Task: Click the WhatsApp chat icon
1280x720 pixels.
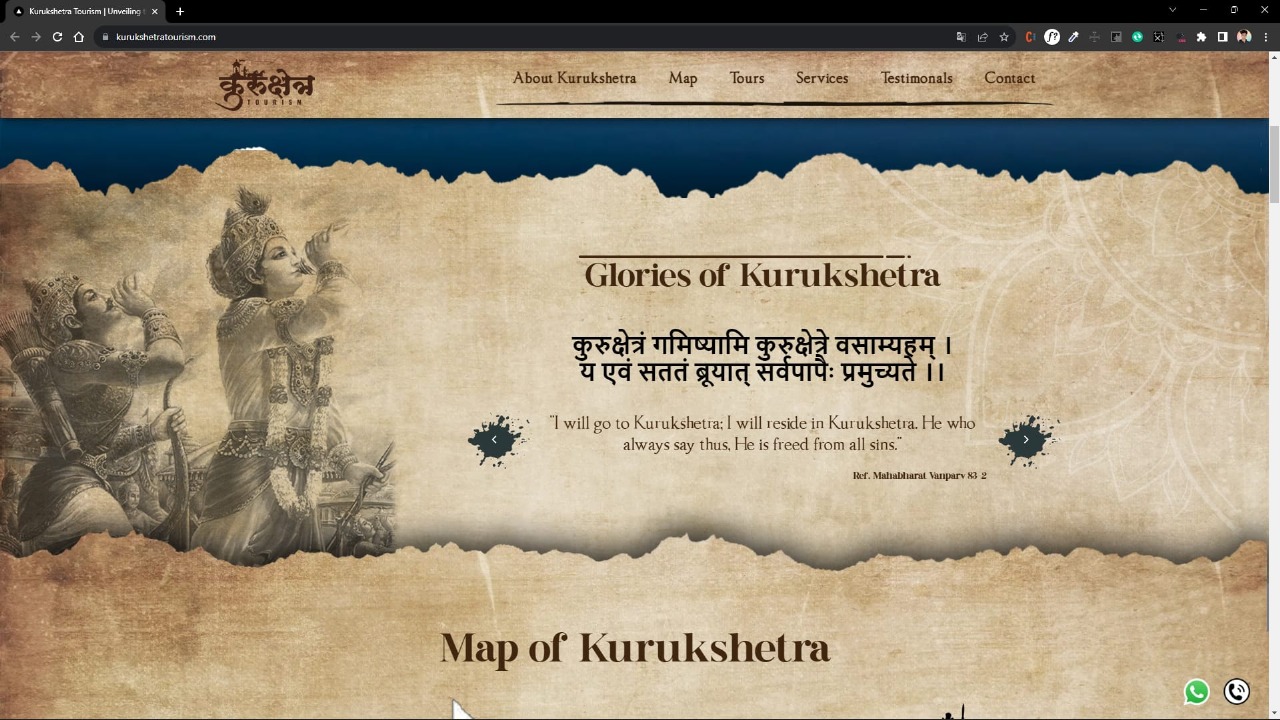Action: click(1196, 692)
